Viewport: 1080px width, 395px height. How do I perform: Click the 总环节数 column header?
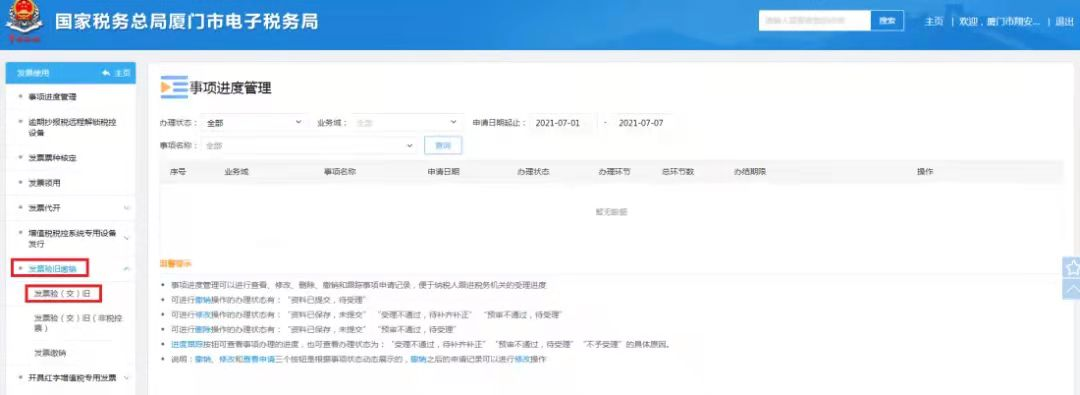(x=677, y=171)
